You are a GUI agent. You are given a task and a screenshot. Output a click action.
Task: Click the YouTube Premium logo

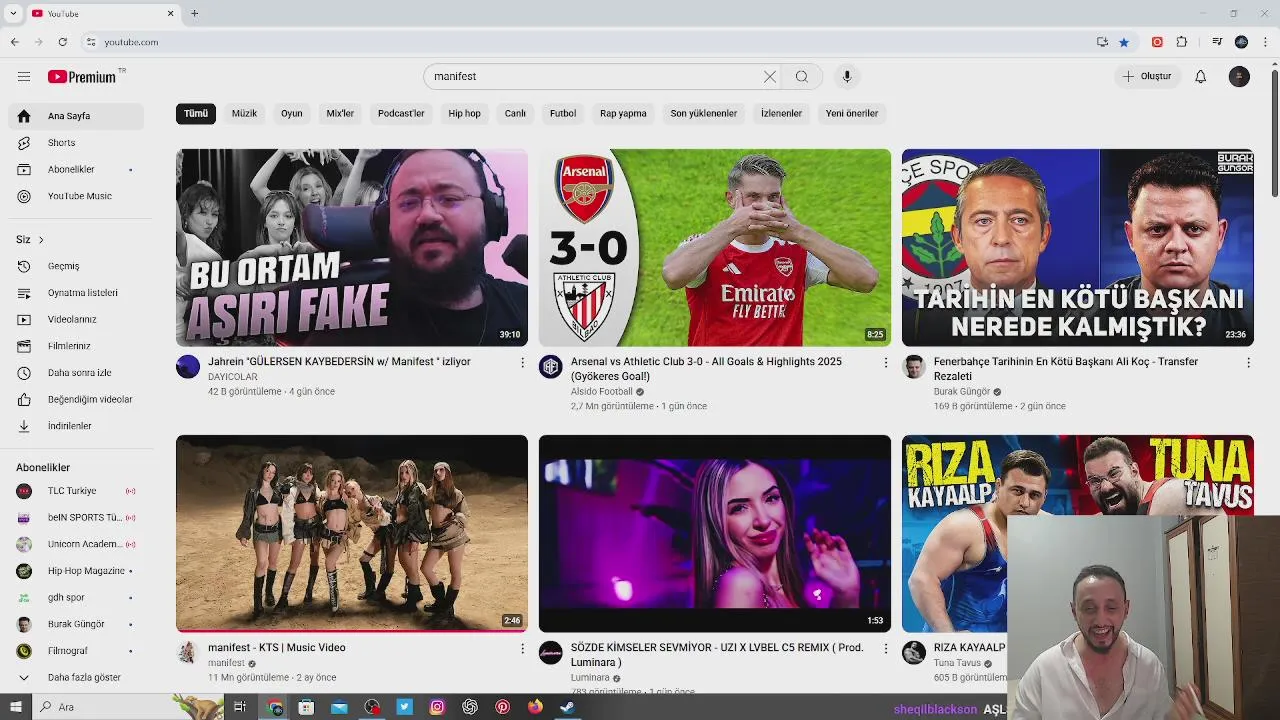pyautogui.click(x=82, y=77)
